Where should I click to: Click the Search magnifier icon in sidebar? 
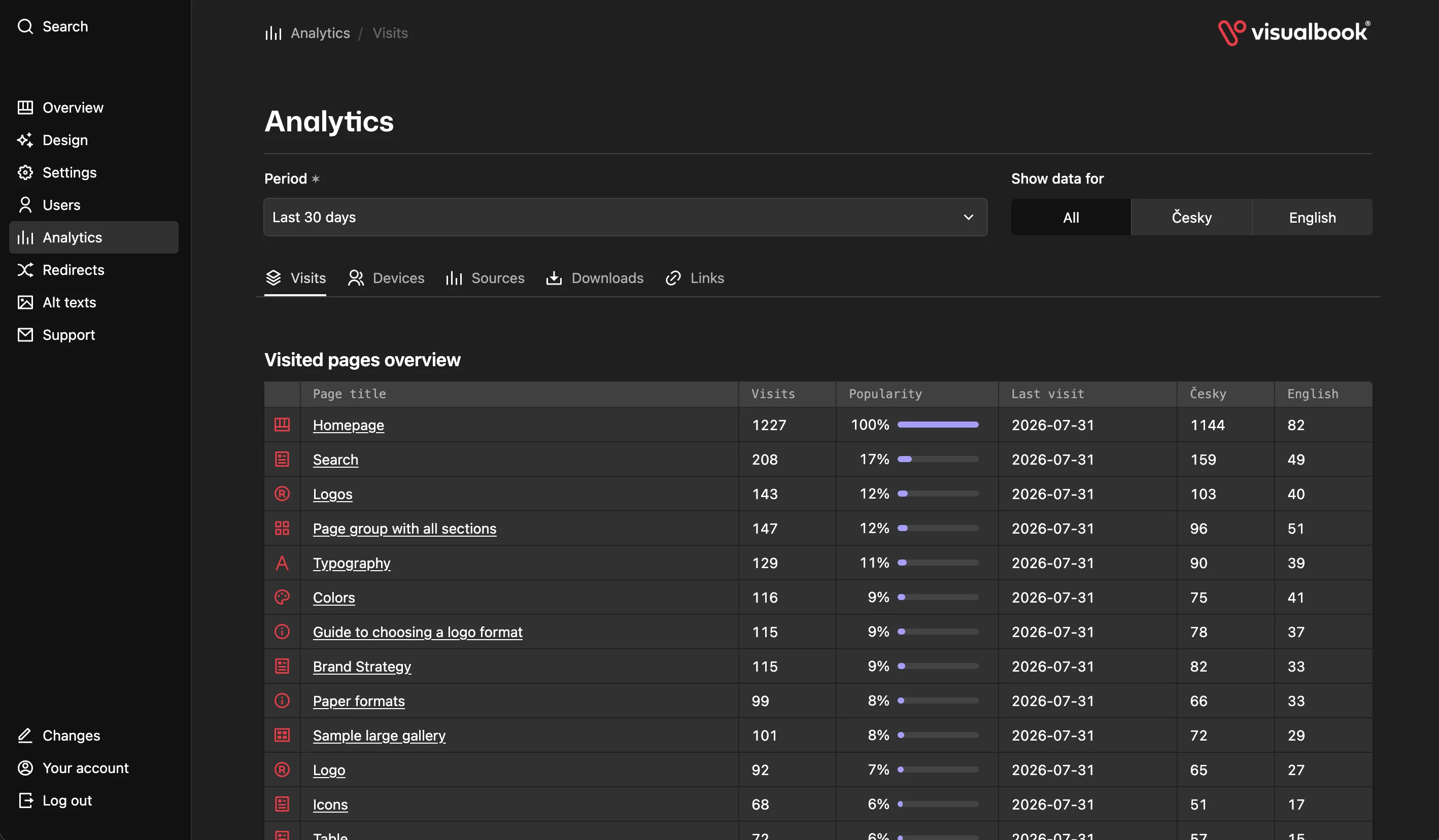click(x=25, y=26)
